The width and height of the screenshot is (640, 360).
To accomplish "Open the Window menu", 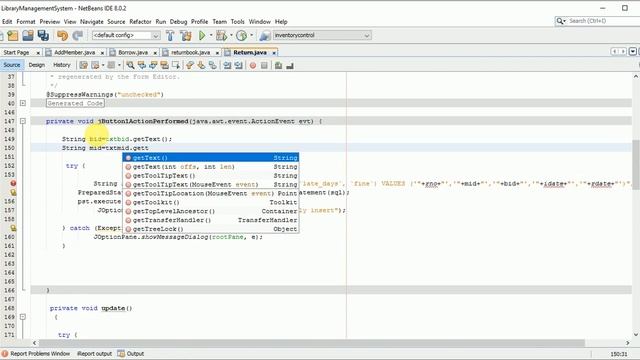I will click(x=260, y=22).
